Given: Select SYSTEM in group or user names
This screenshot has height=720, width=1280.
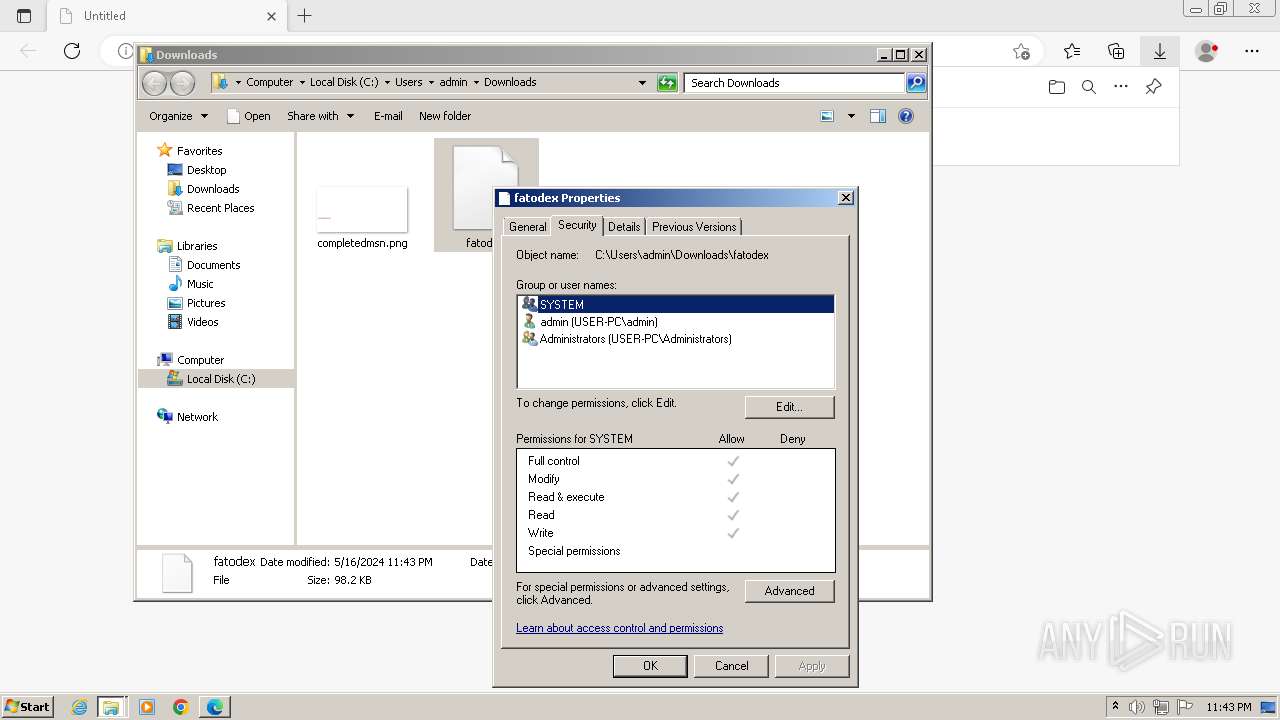Looking at the screenshot, I should click(676, 304).
